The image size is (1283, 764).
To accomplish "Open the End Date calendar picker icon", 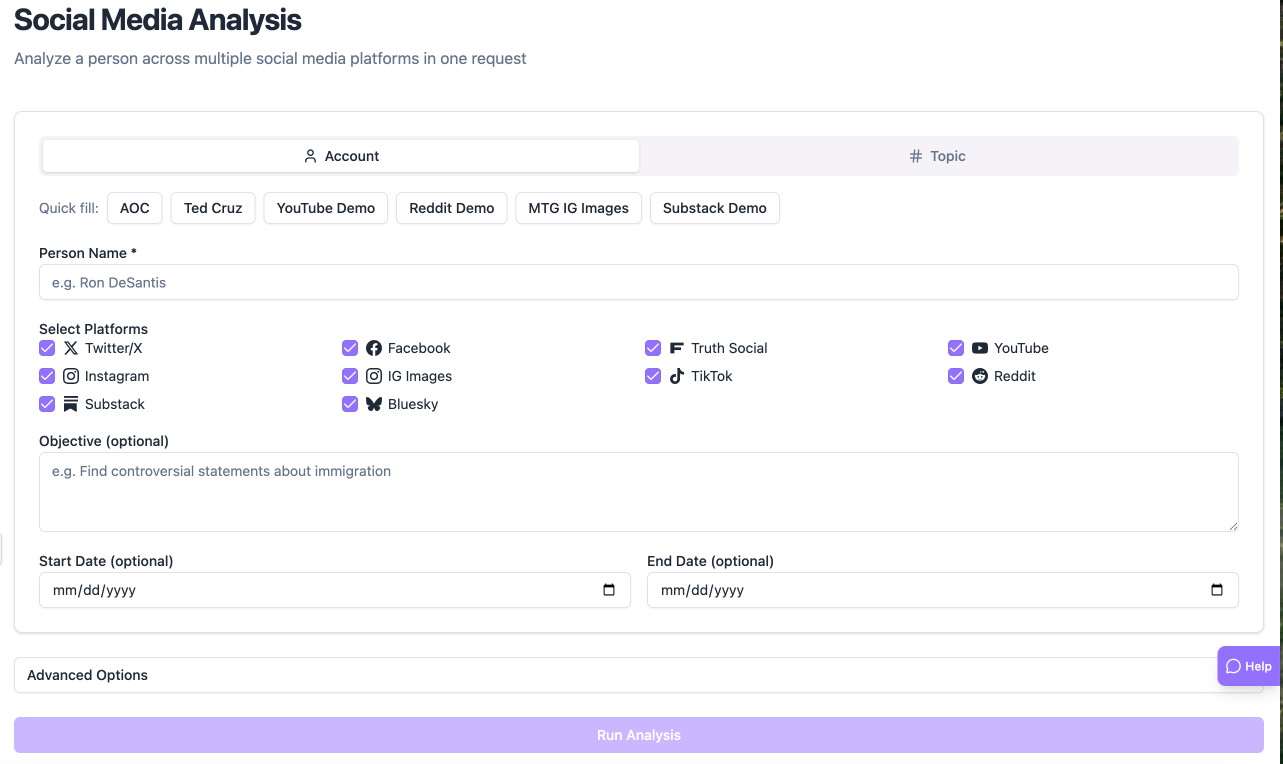I will [x=1217, y=590].
